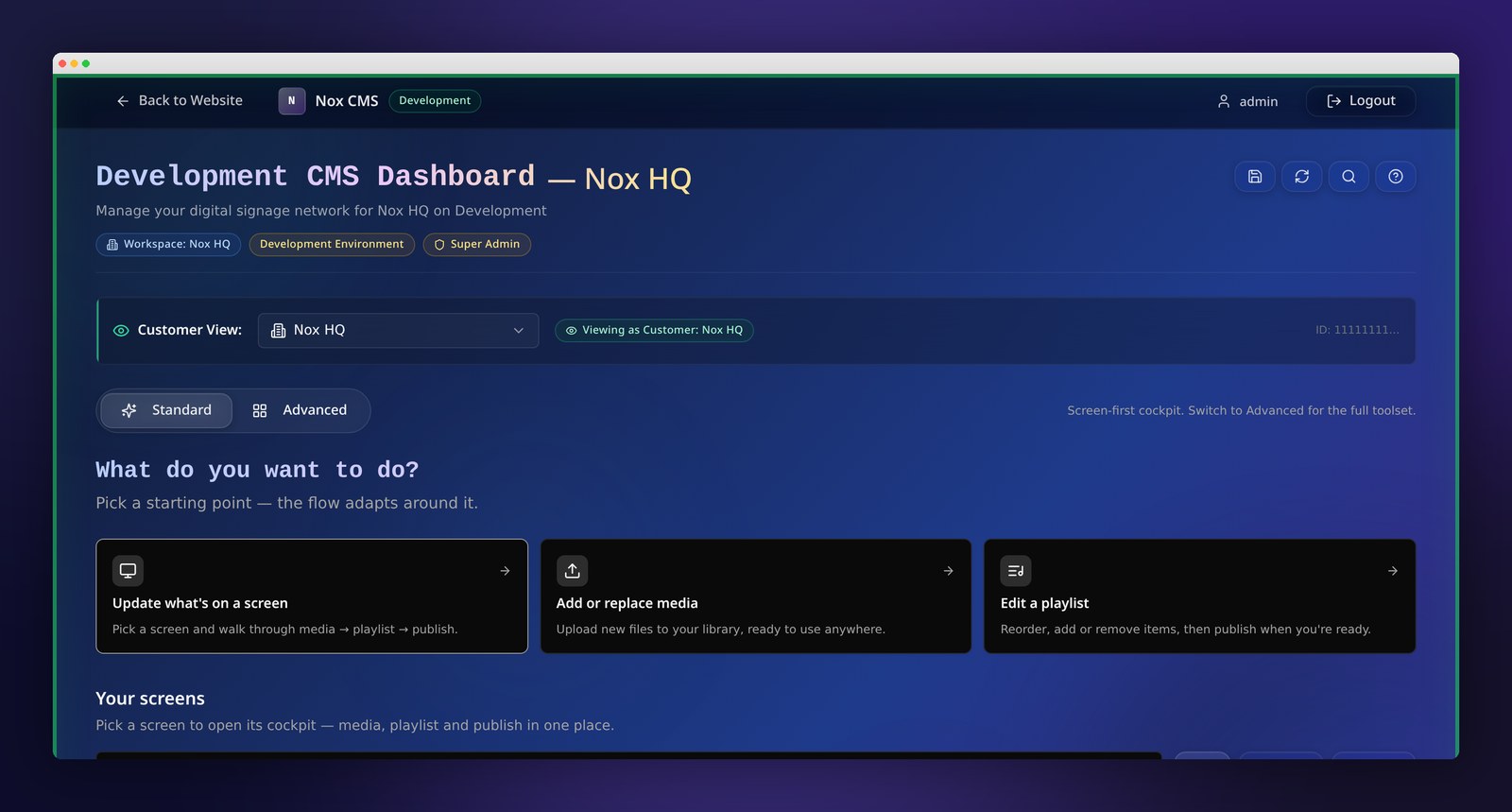Click arrow on Edit a playlist card
This screenshot has width=1512, height=812.
pos(1393,571)
